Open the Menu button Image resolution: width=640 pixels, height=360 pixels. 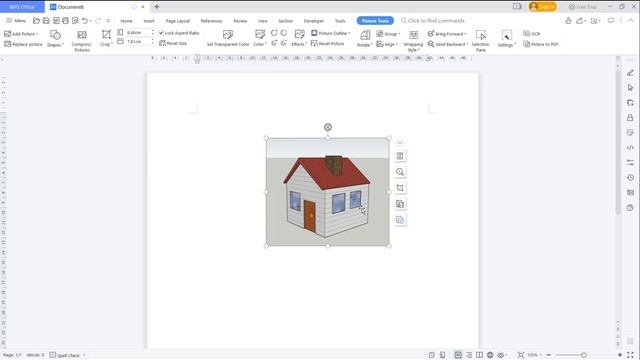(16, 20)
